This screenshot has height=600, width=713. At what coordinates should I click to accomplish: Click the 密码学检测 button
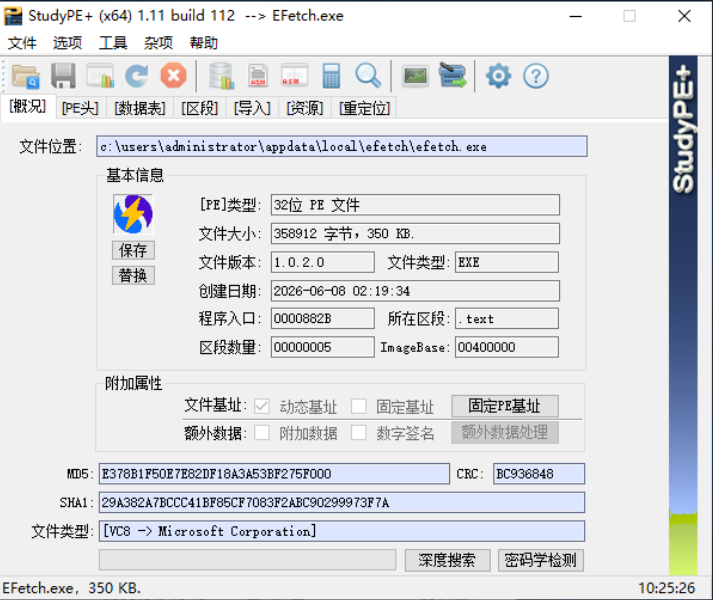click(541, 560)
